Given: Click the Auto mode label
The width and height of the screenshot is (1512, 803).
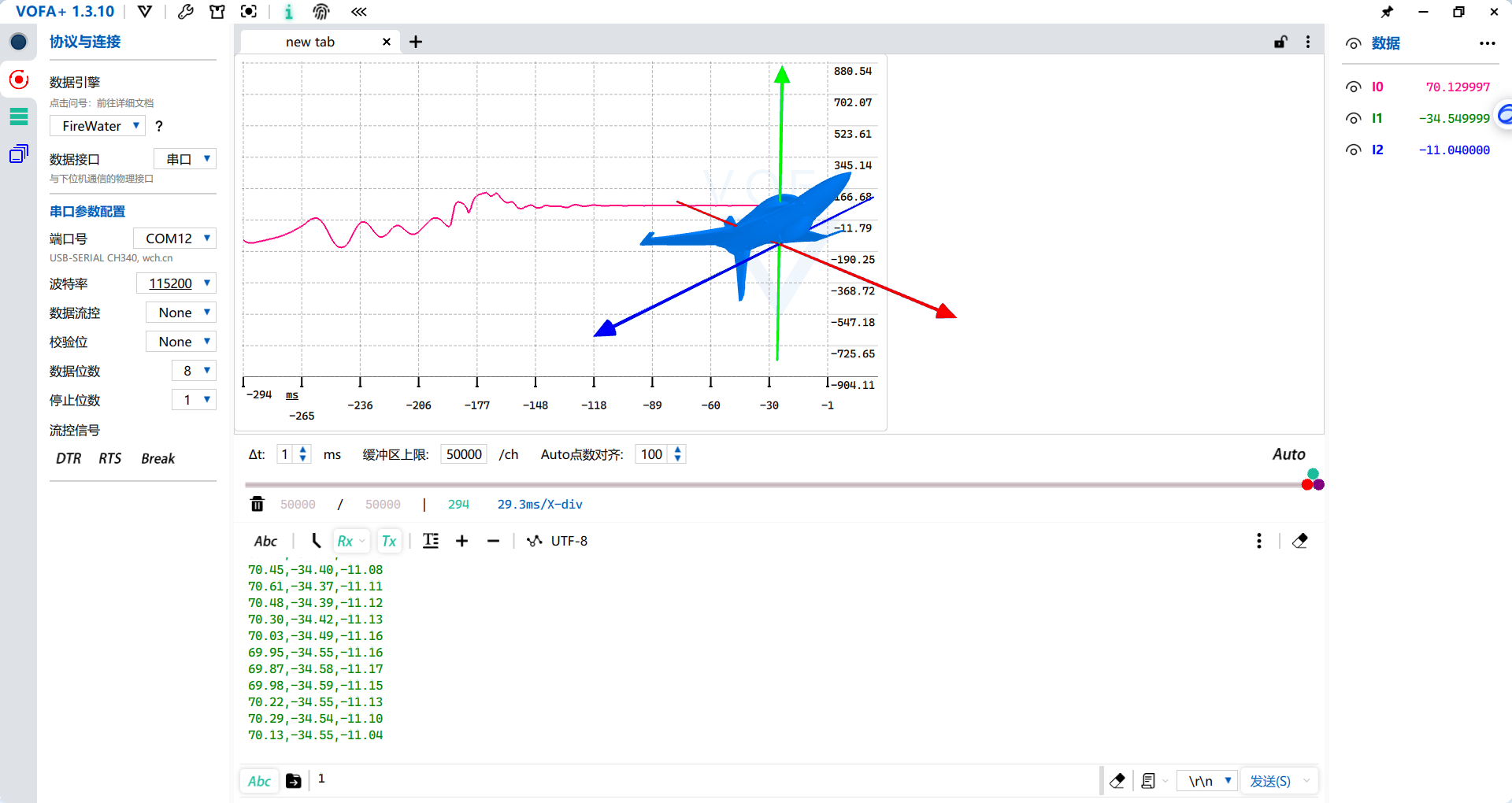Looking at the screenshot, I should 1288,454.
